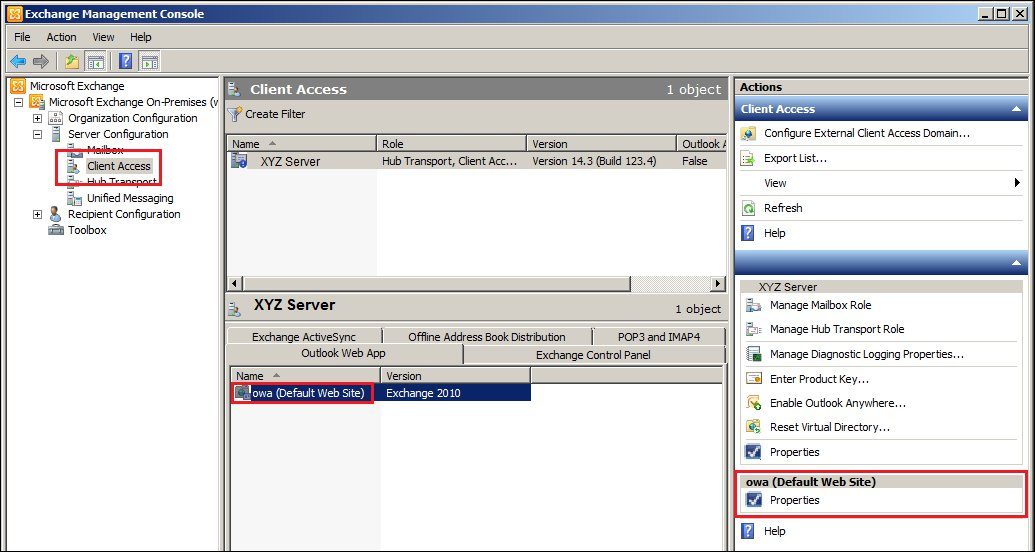Viewport: 1035px width, 552px height.
Task: Click the Back arrow toolbar icon
Action: (17, 61)
